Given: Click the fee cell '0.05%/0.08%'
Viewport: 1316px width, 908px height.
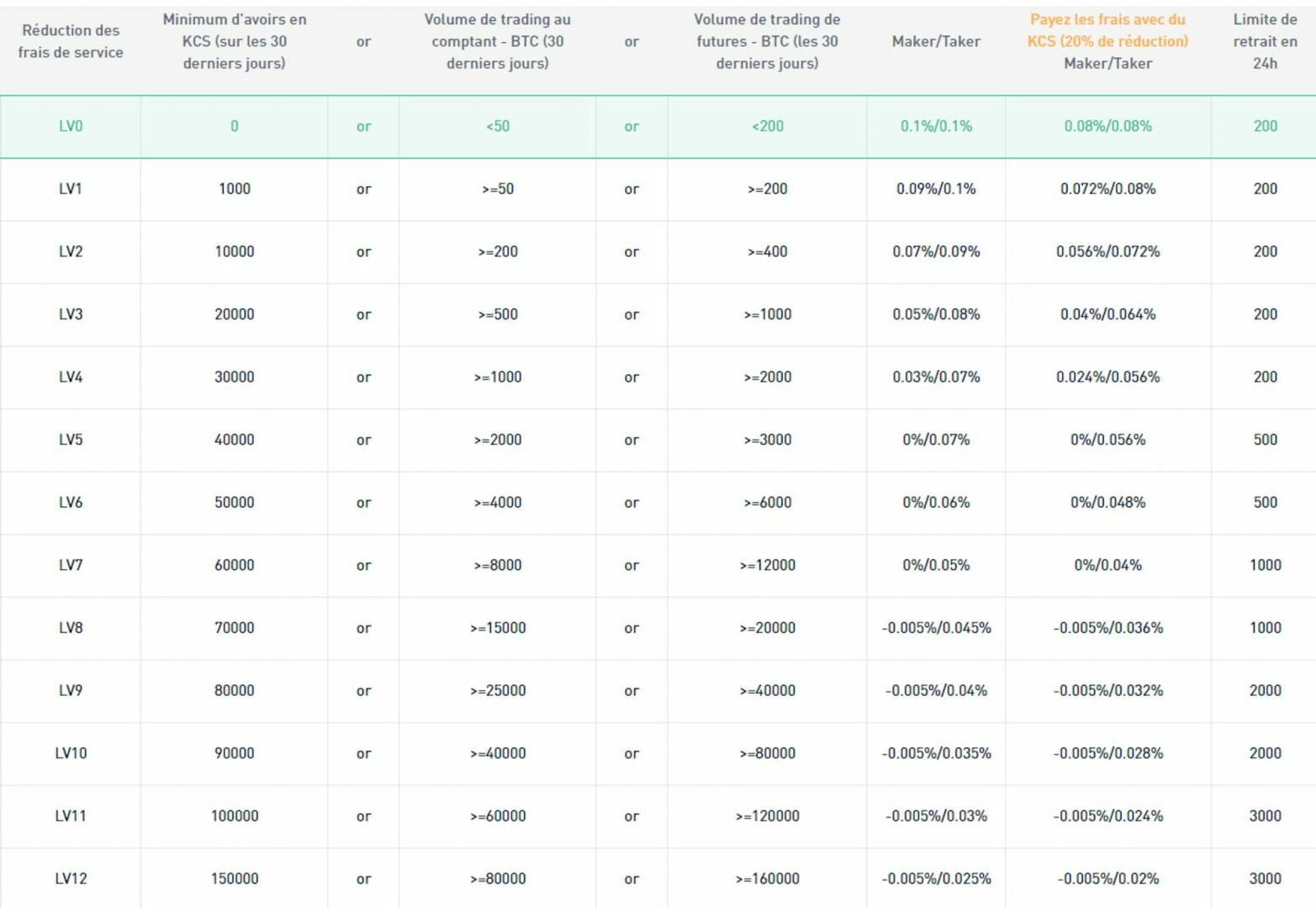Looking at the screenshot, I should coord(936,314).
